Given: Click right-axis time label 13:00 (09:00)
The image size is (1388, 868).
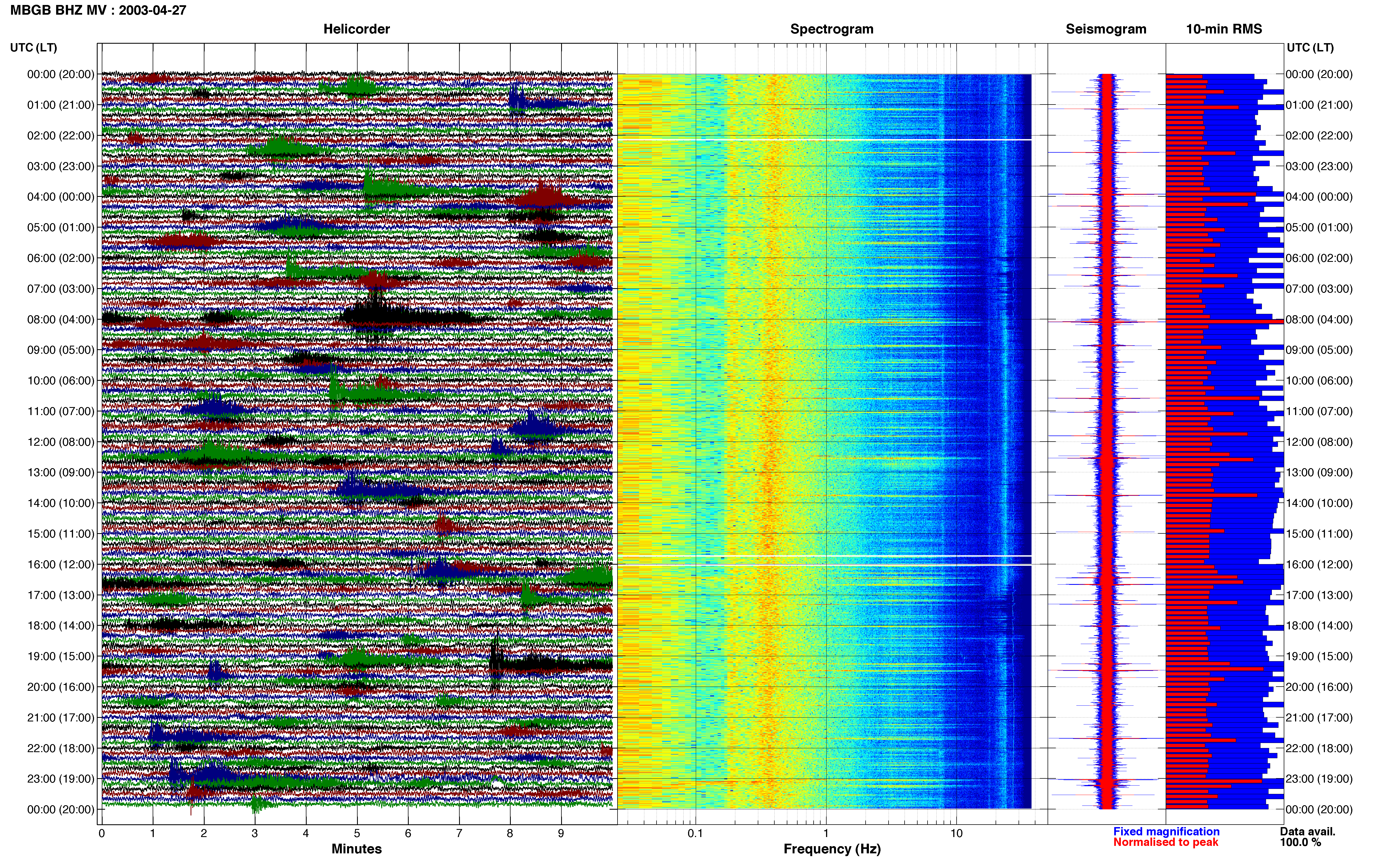Looking at the screenshot, I should [x=1319, y=473].
